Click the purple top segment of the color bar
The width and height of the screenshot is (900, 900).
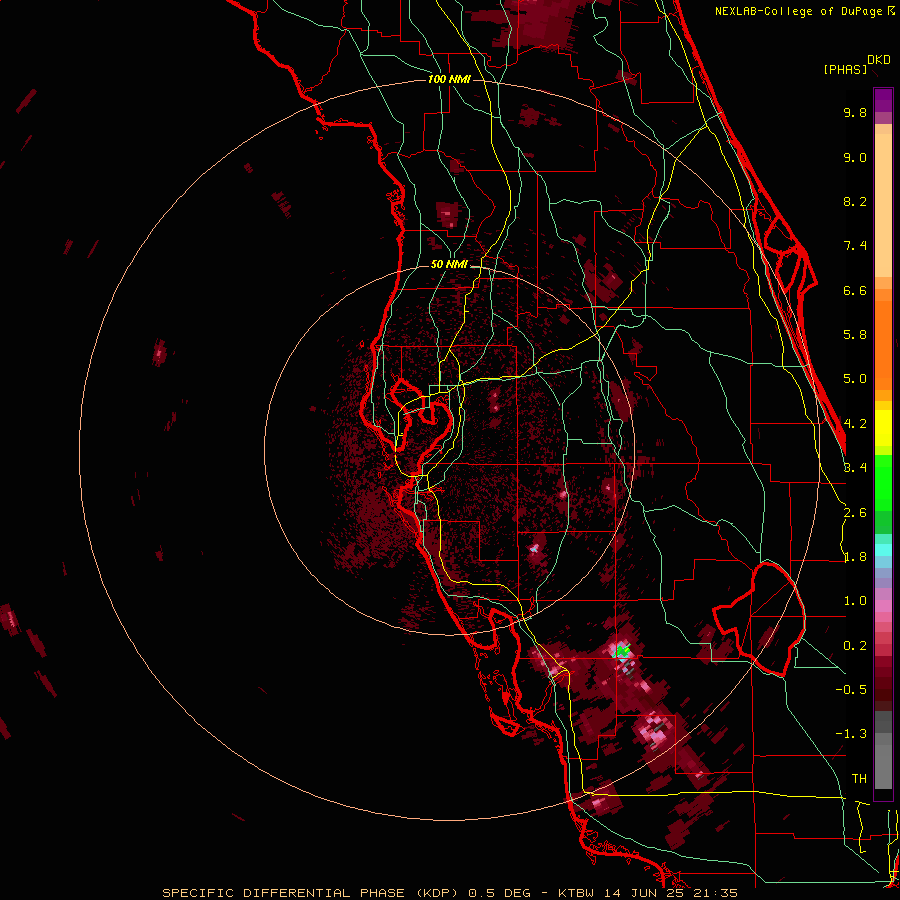click(x=883, y=100)
